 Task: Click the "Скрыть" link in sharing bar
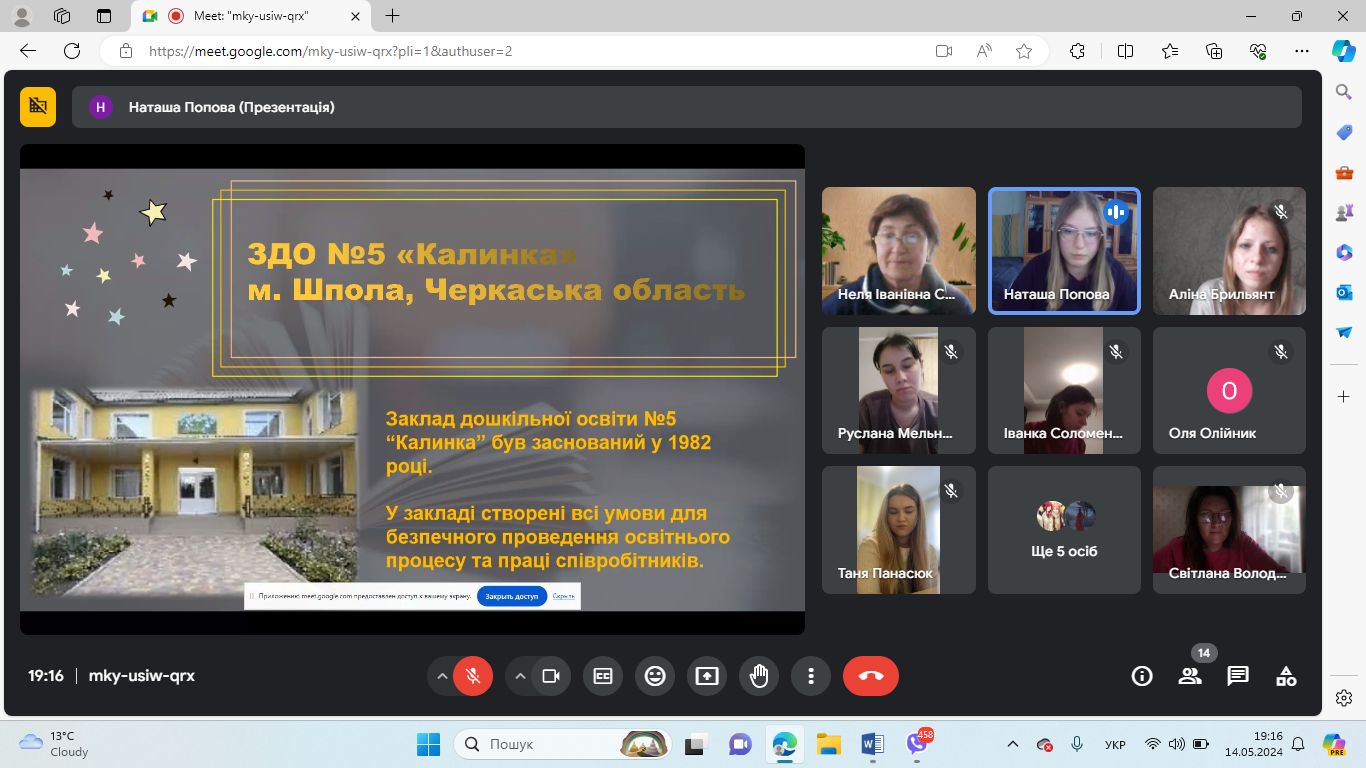(563, 596)
